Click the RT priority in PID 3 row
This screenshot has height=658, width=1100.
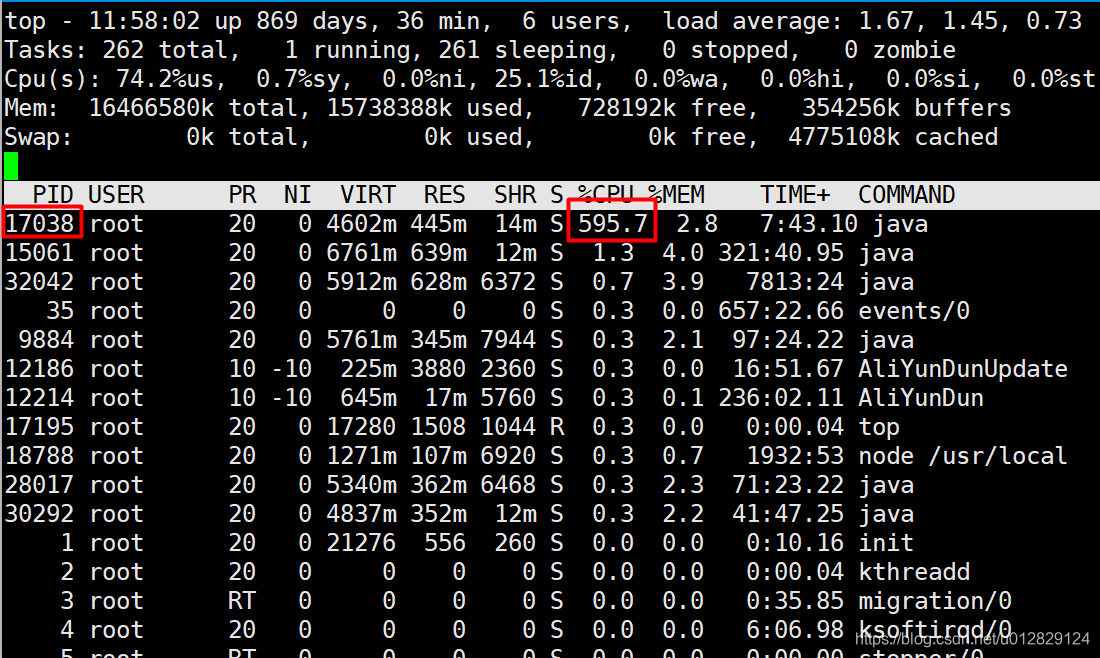tap(241, 600)
